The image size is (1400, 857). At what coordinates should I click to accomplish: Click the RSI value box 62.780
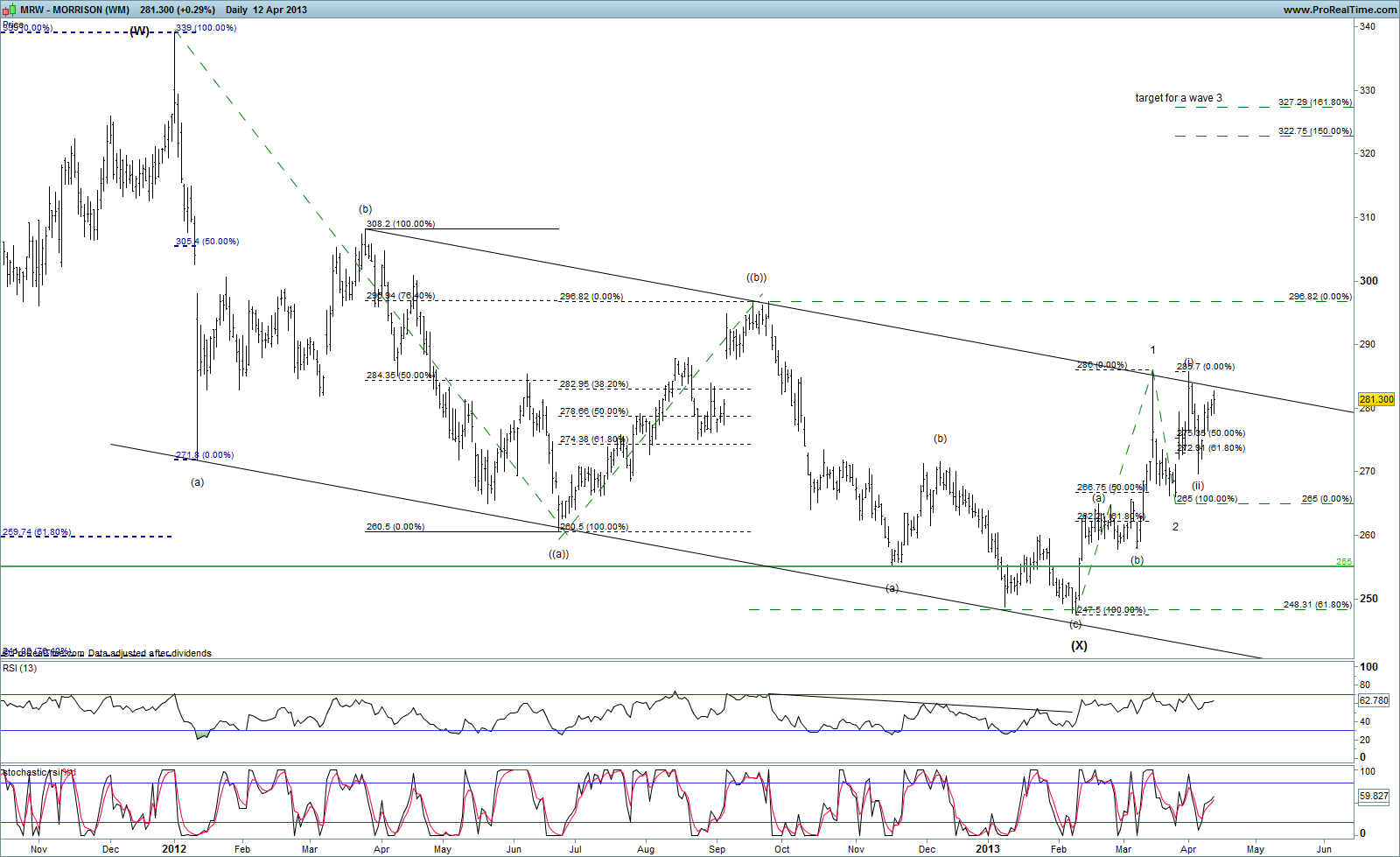1374,700
